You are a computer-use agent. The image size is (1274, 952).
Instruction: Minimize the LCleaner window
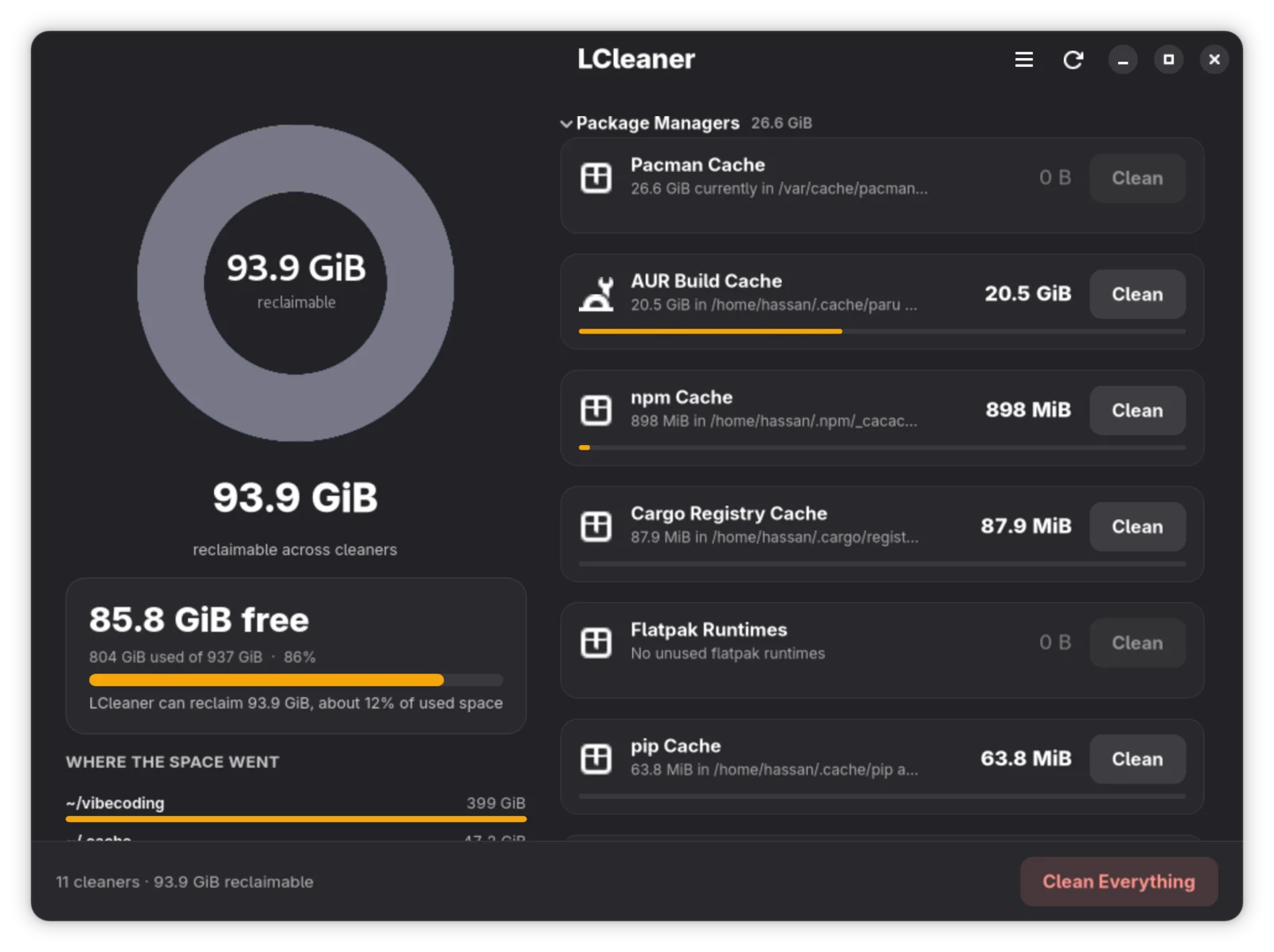point(1123,60)
